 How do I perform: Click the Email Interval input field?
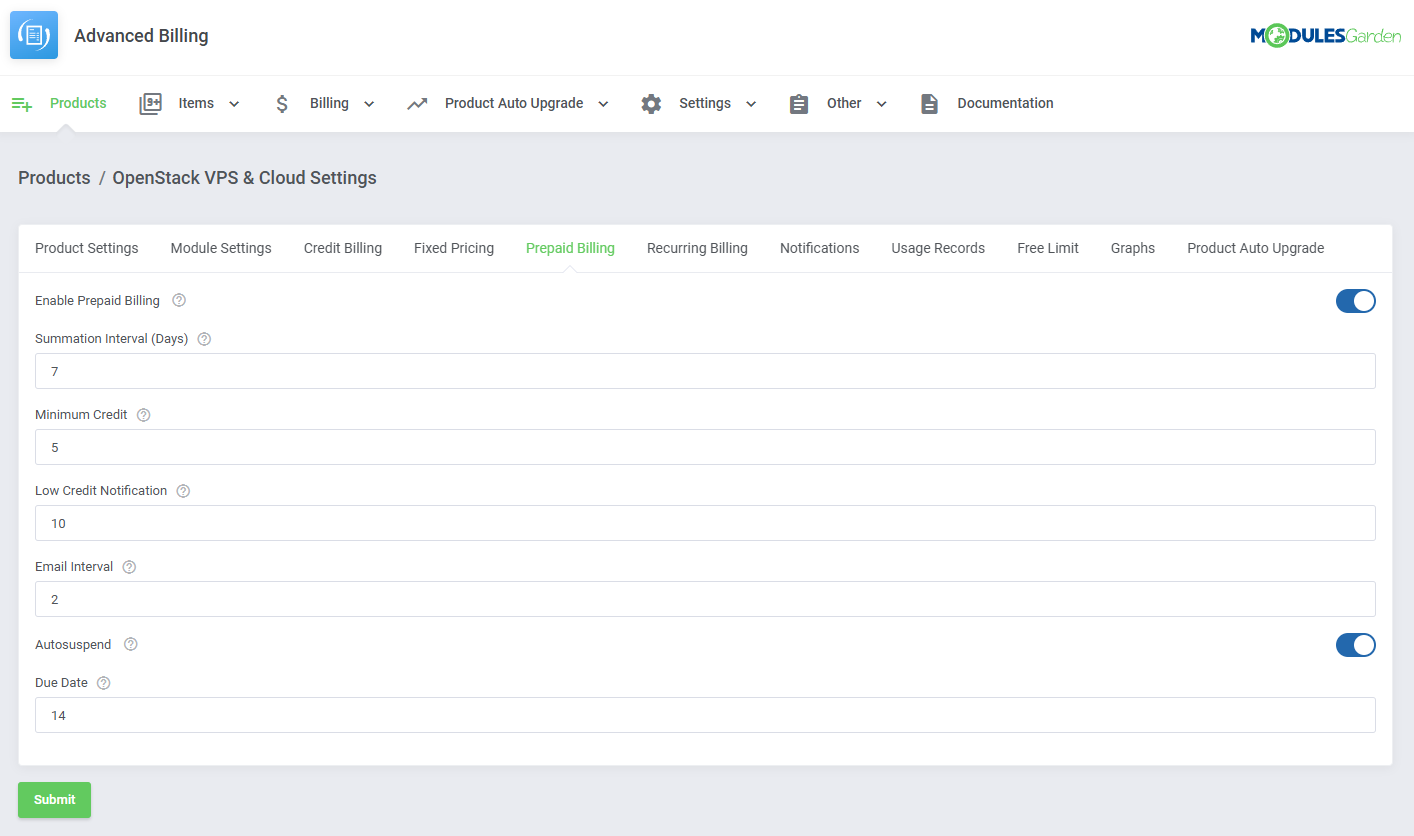[x=705, y=599]
